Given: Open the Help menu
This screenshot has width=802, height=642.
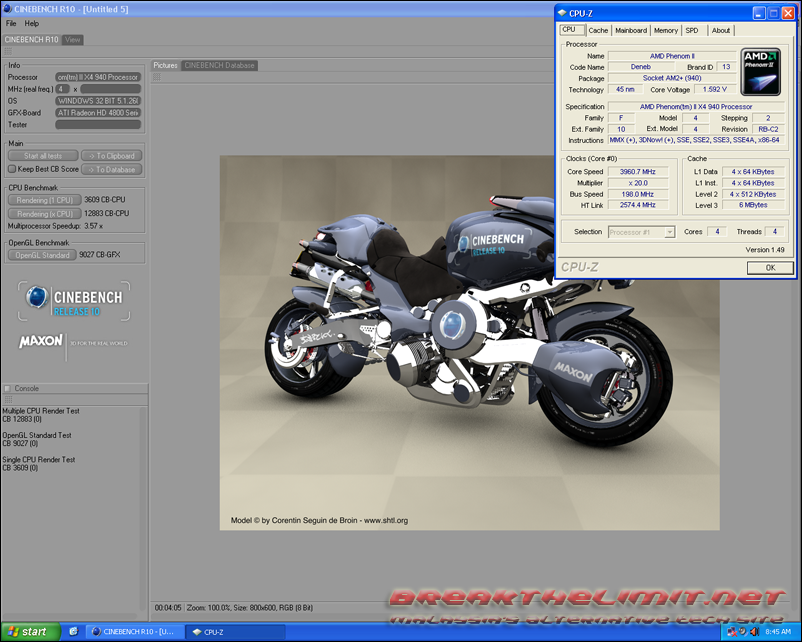Looking at the screenshot, I should (32, 24).
